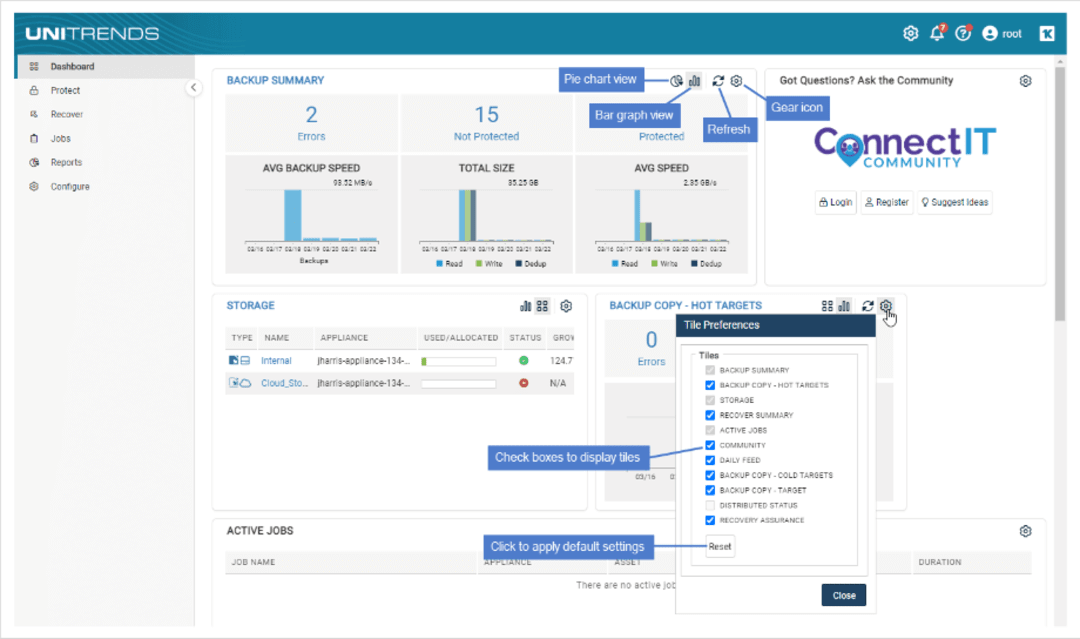Image resolution: width=1080 pixels, height=639 pixels.
Task: Open the notifications bell
Action: click(x=937, y=32)
